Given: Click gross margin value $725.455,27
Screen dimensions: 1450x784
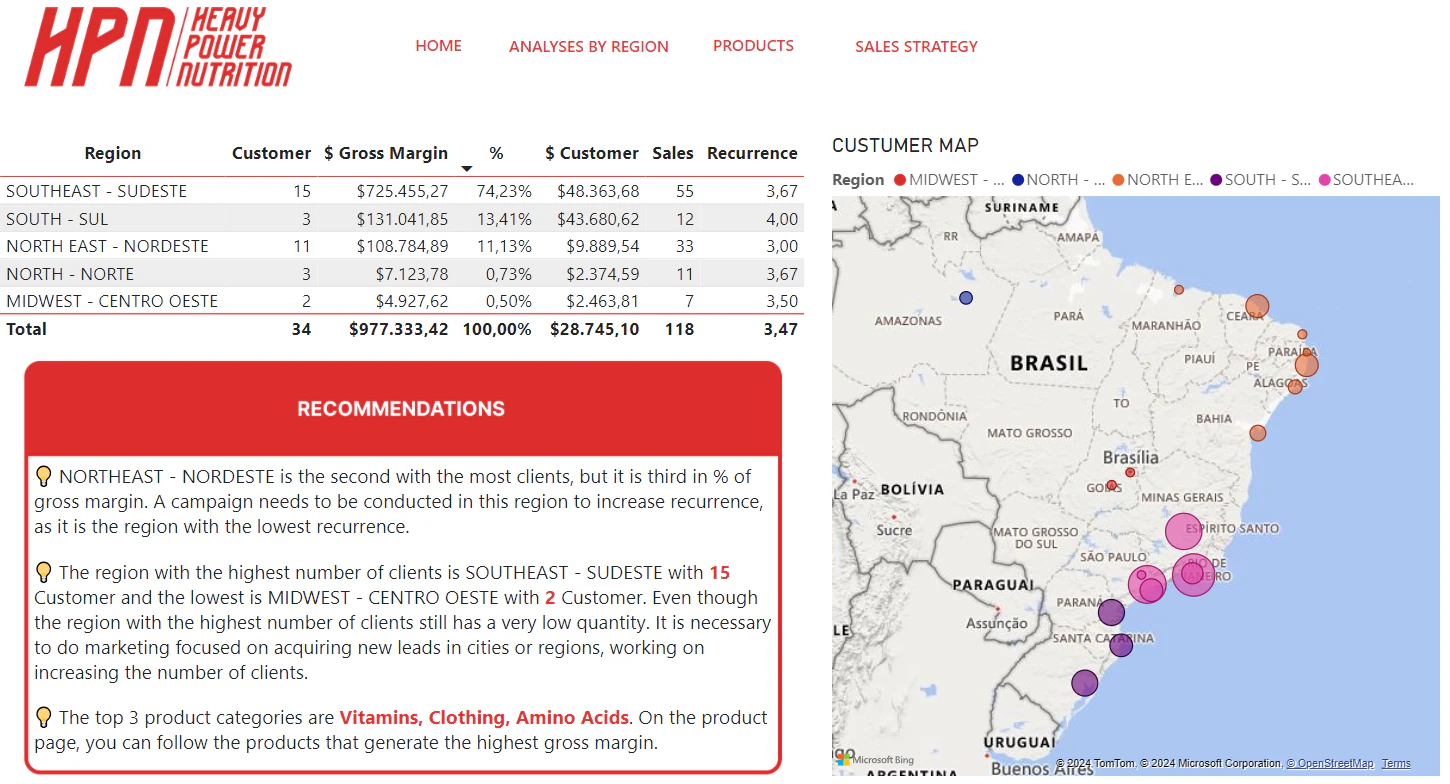Looking at the screenshot, I should click(402, 191).
